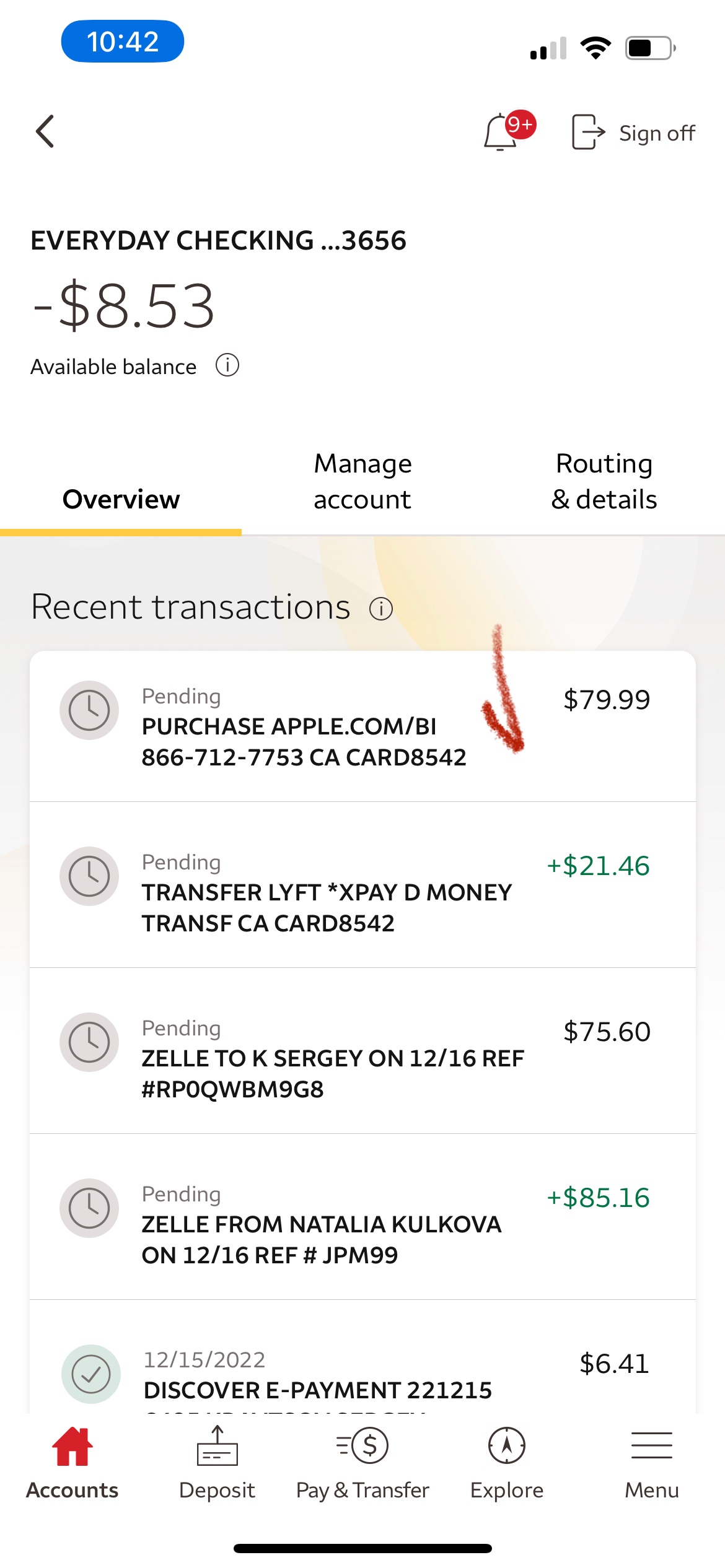Tap the back arrow icon
Viewport: 725px width, 1568px height.
(45, 131)
